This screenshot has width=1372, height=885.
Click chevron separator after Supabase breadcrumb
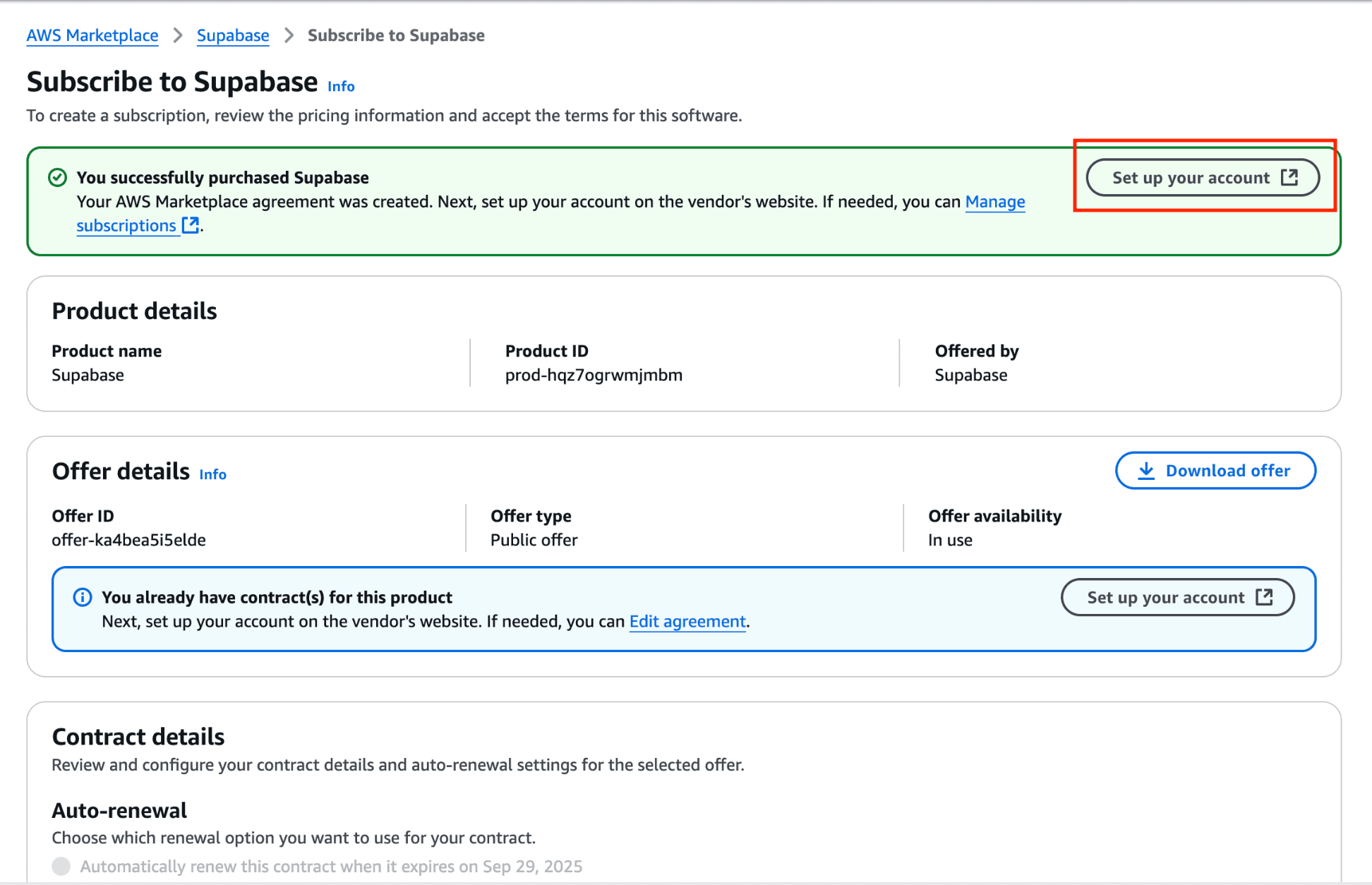pyautogui.click(x=289, y=35)
